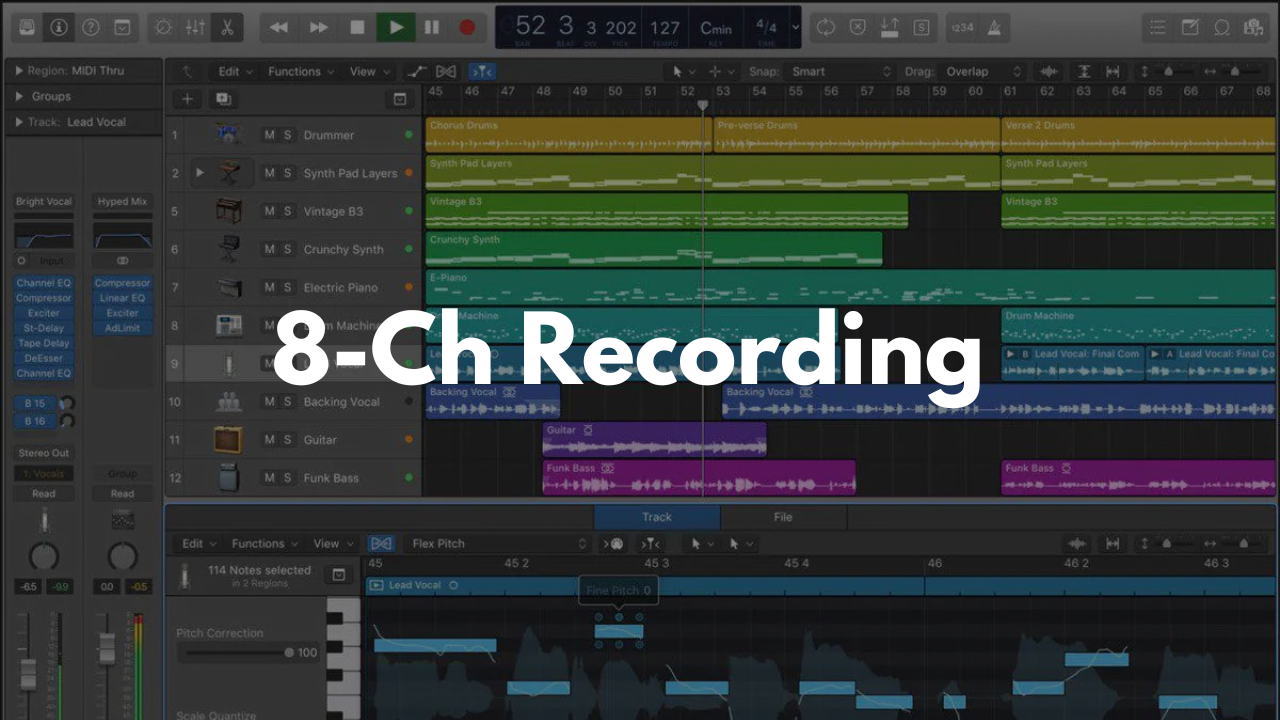
Task: Click the Channel EQ plugin slot
Action: pos(43,283)
